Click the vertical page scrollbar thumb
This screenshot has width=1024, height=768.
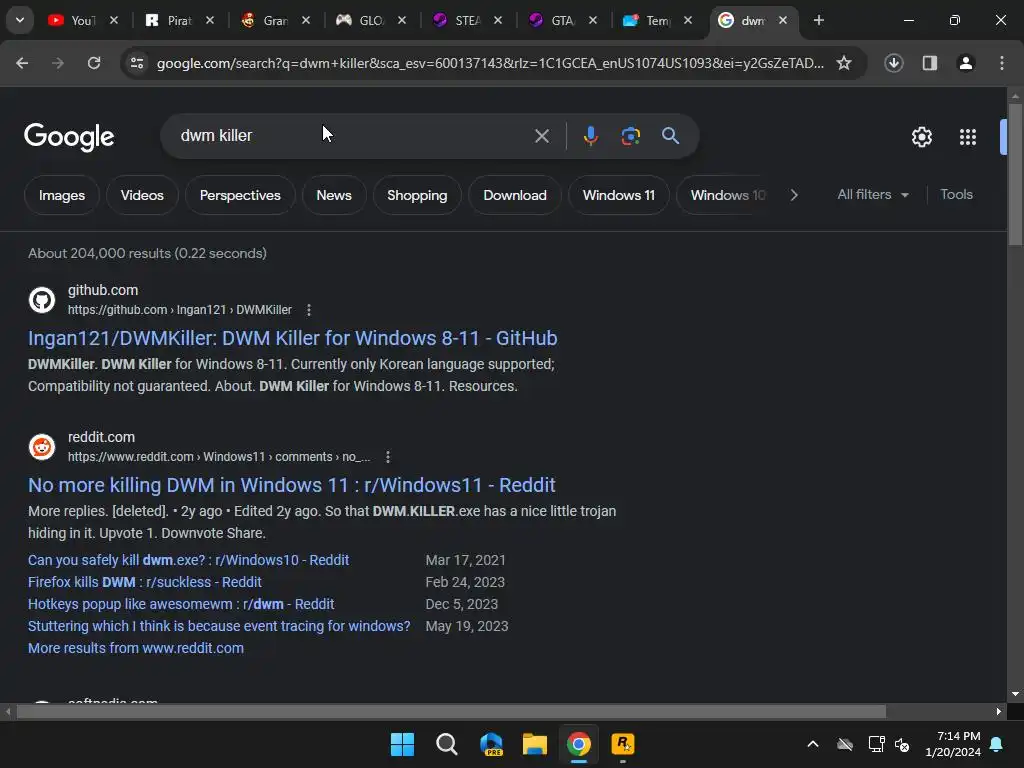pyautogui.click(x=1015, y=173)
